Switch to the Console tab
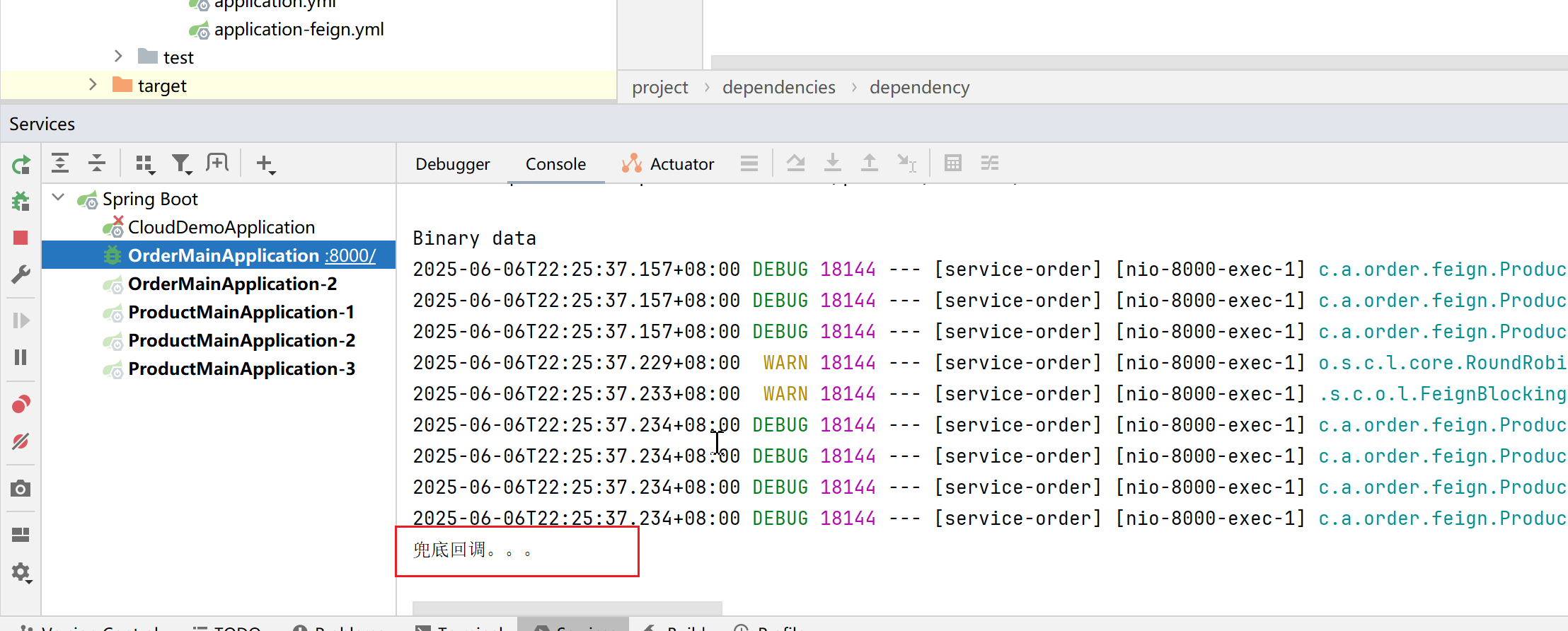The image size is (1568, 631). point(555,164)
